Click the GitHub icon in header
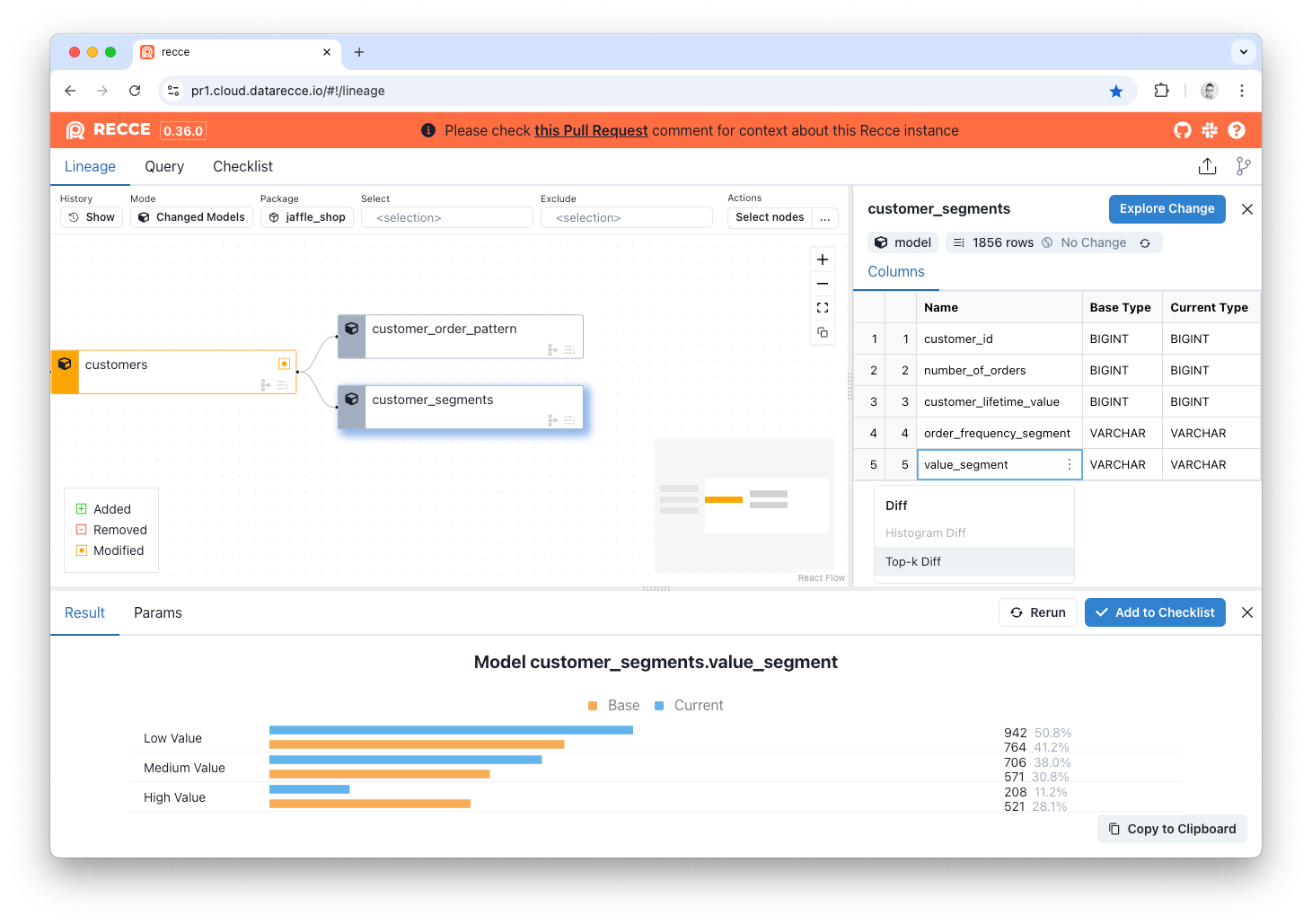This screenshot has height=924, width=1312. pyautogui.click(x=1183, y=130)
